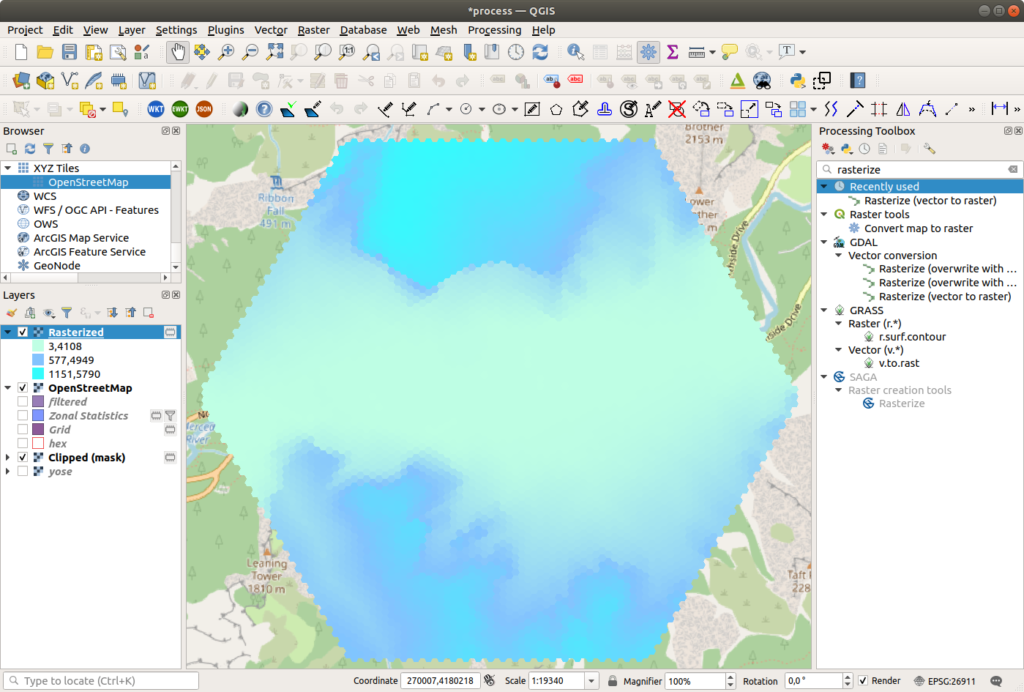Open the Field Calculator
The image size is (1024, 692).
coord(624,51)
